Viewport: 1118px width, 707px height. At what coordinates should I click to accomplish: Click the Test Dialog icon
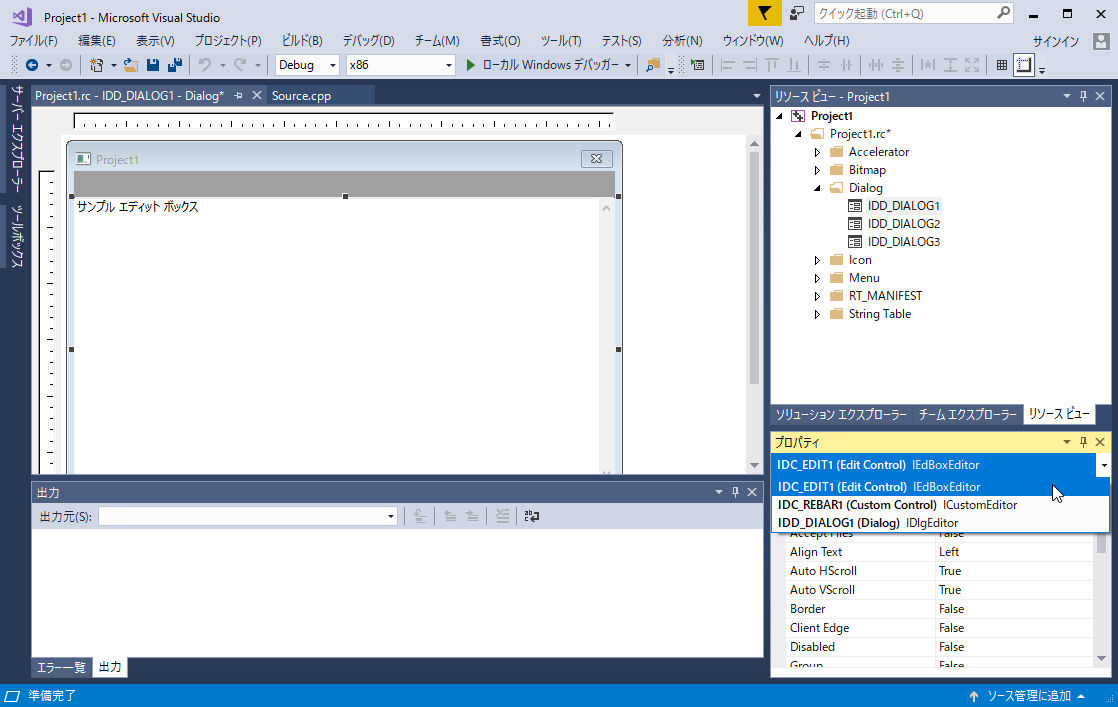(697, 65)
